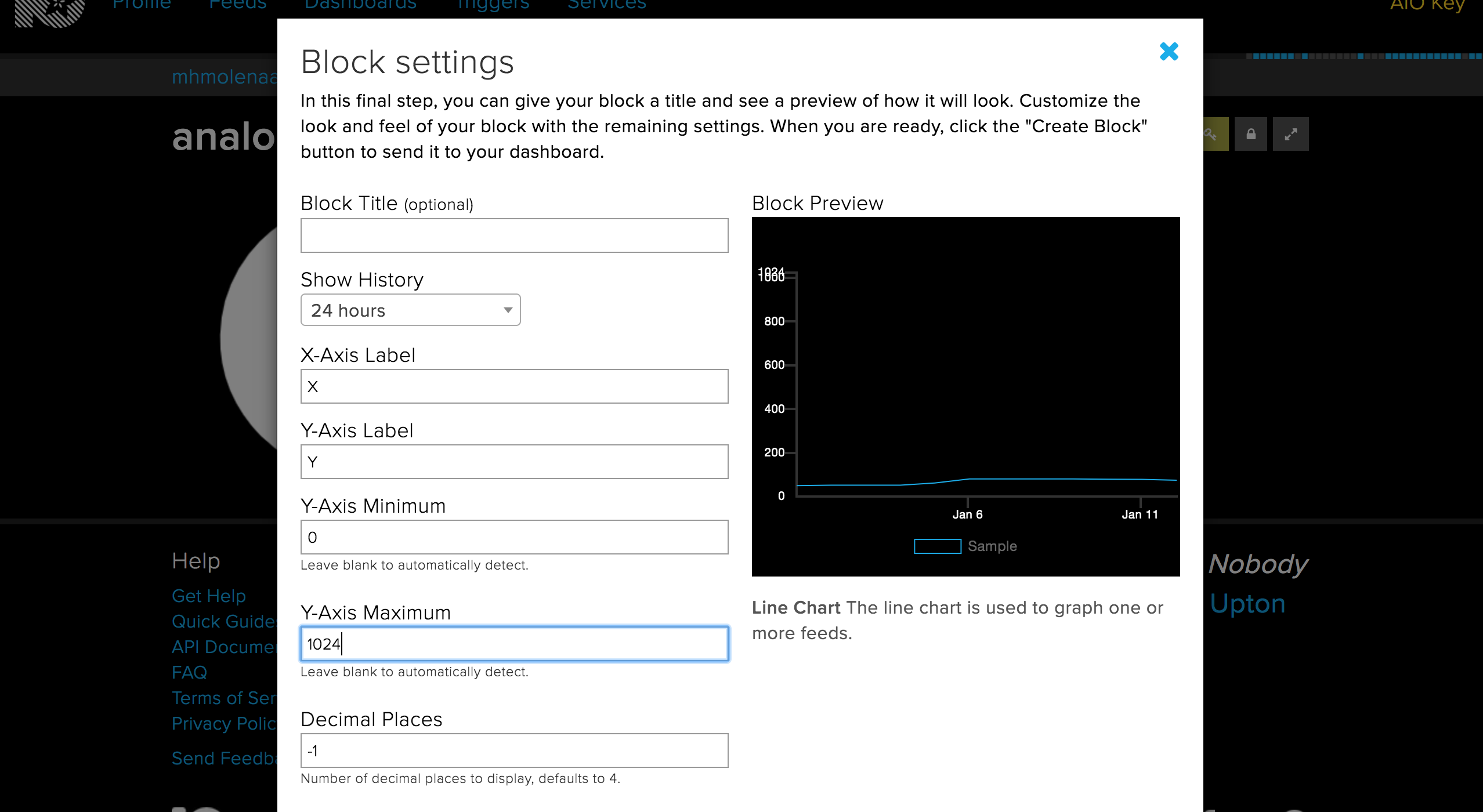Click the dashboard lock icon
This screenshot has width=1483, height=812.
tap(1251, 135)
